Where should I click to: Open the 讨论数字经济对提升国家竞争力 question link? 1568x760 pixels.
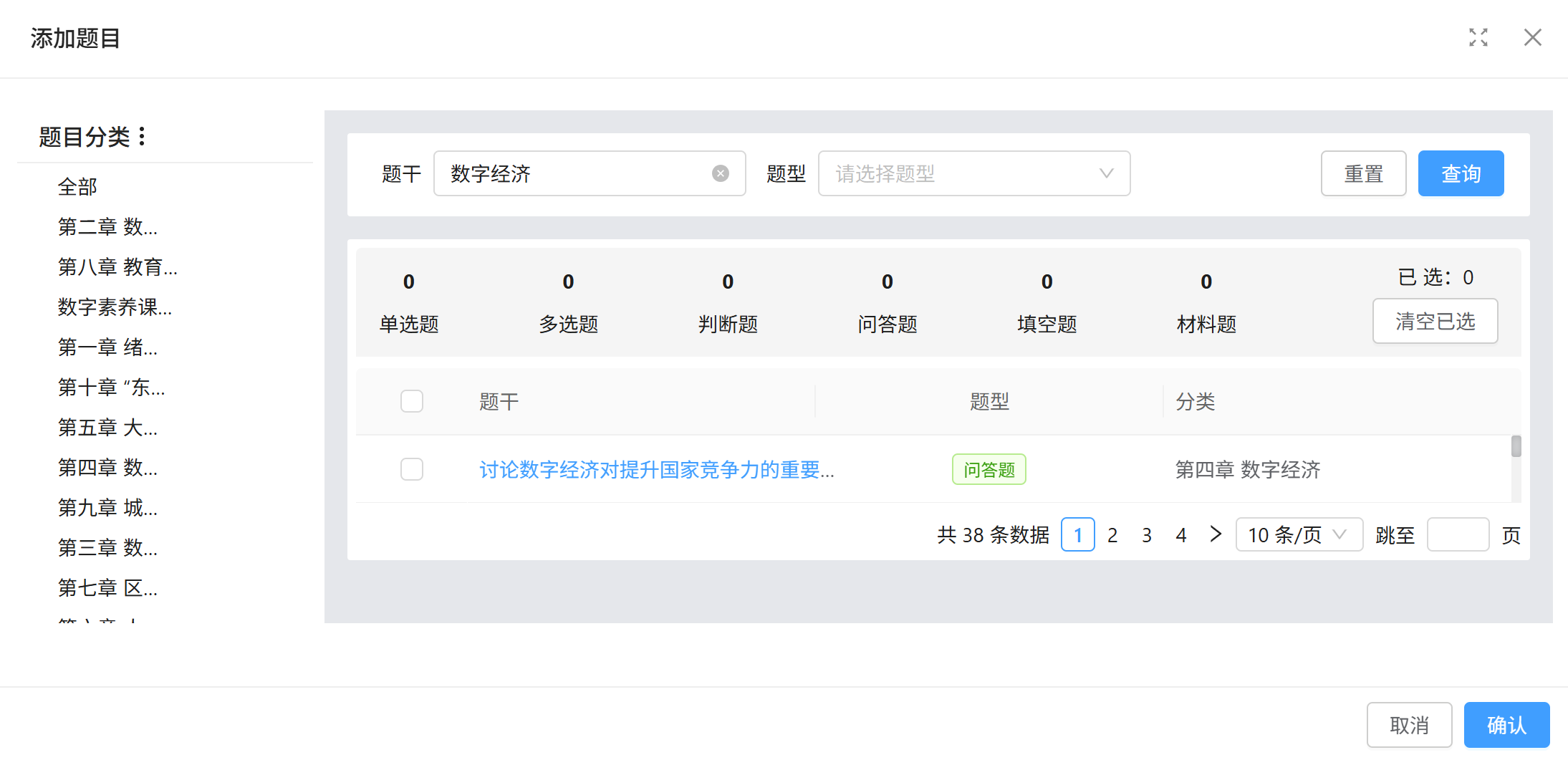pos(656,470)
